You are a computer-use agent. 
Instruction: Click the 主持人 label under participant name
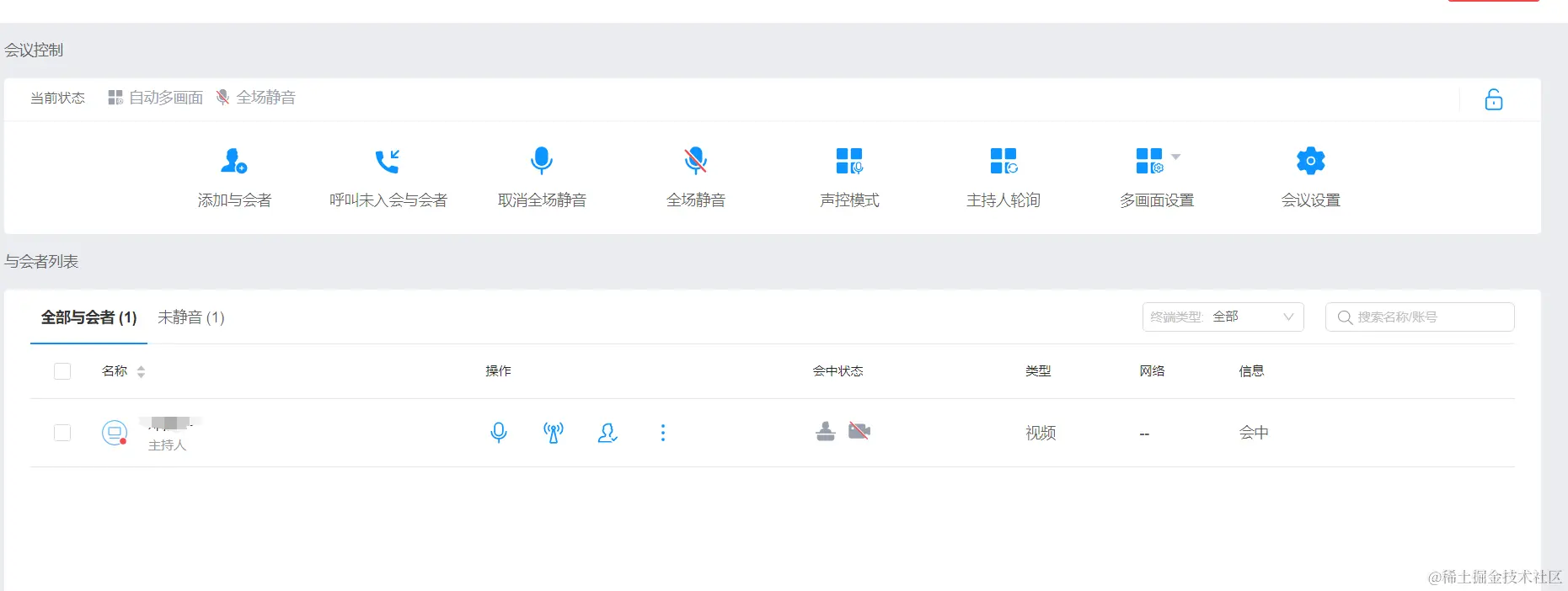[x=167, y=445]
